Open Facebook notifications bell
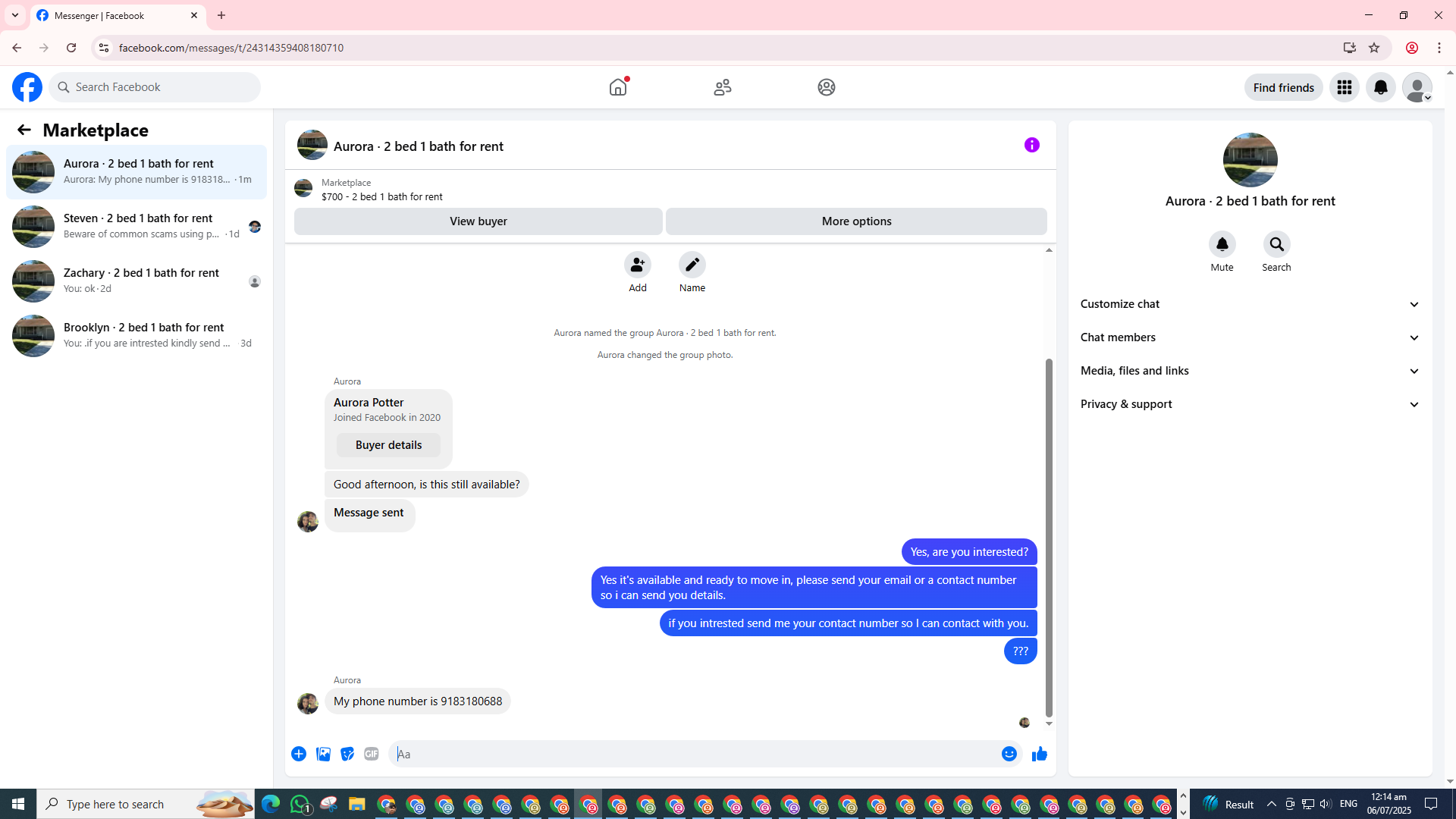The image size is (1456, 819). [1380, 87]
